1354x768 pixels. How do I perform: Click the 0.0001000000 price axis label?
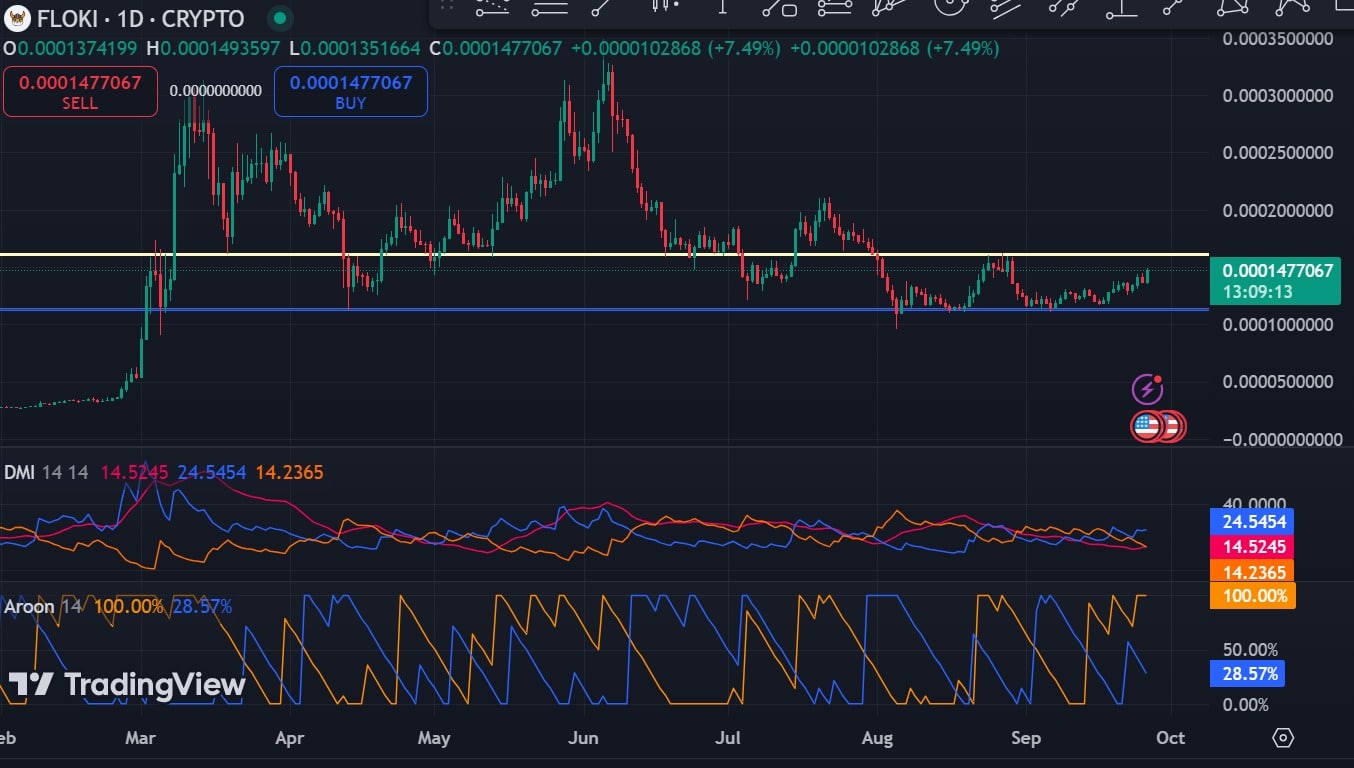point(1278,325)
